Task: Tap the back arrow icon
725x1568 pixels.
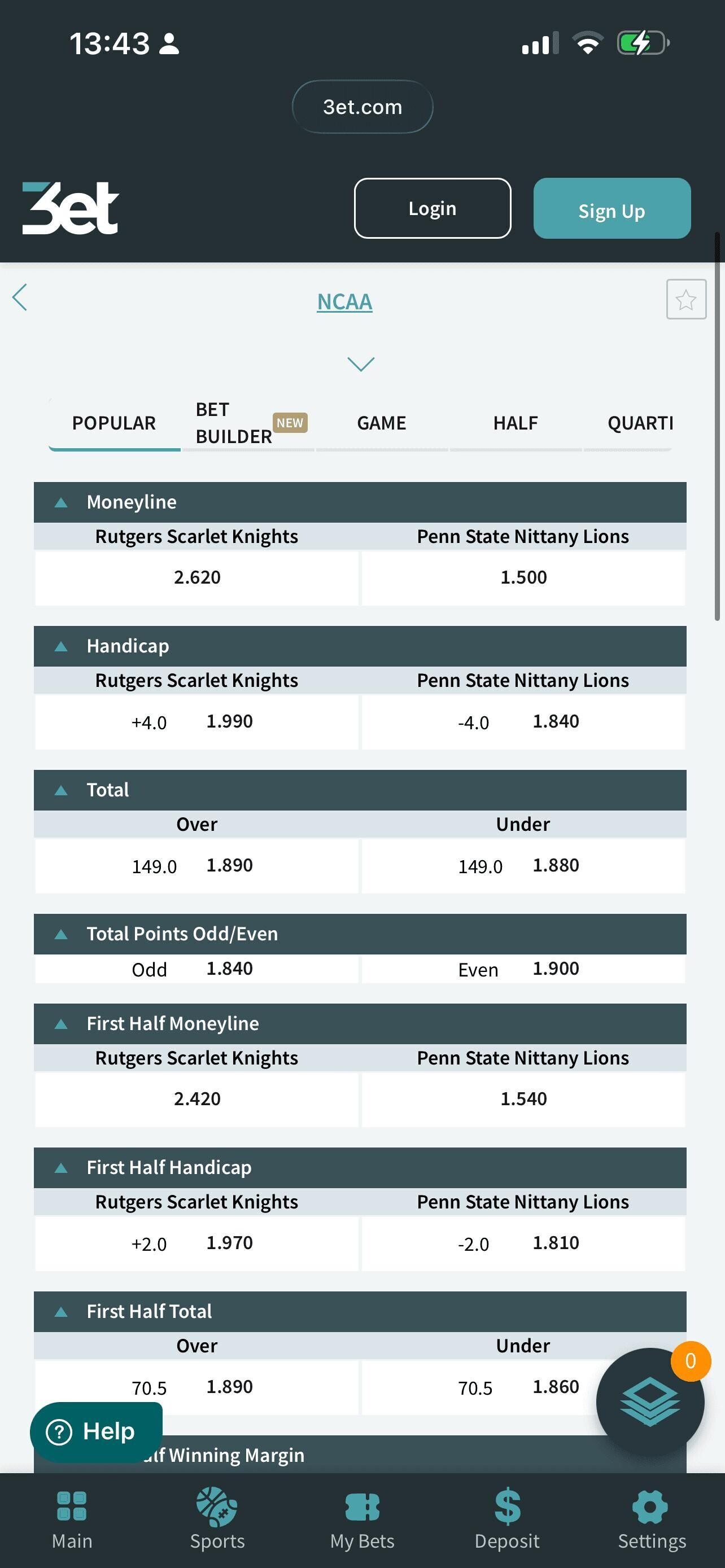Action: (20, 297)
